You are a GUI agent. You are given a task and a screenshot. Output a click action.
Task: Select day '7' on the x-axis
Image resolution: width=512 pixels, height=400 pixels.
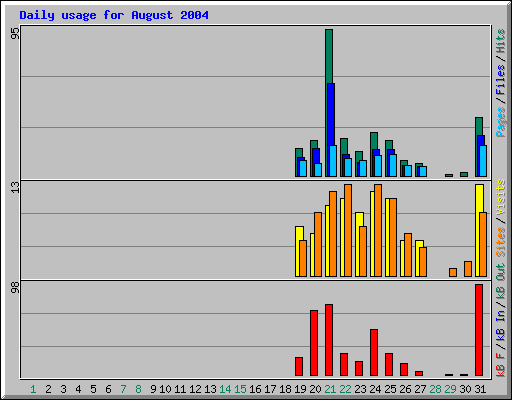click(x=123, y=389)
